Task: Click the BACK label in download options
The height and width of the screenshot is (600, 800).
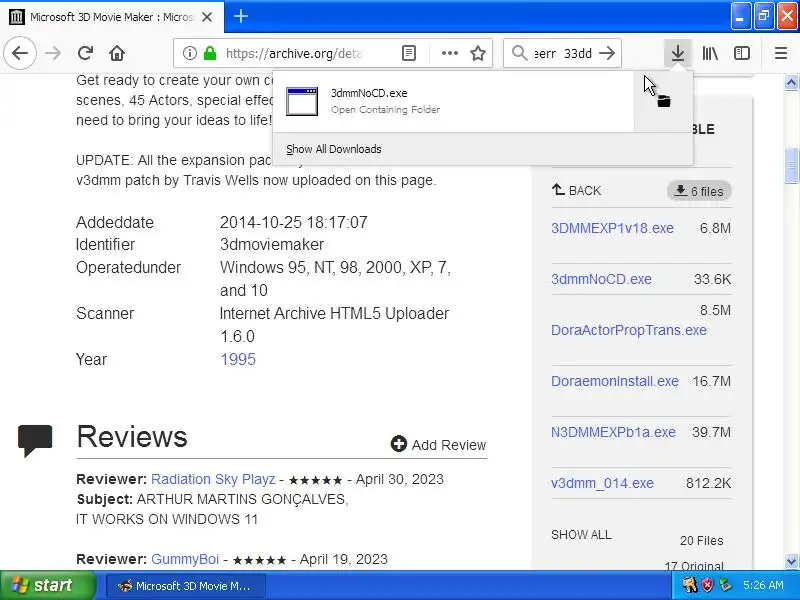Action: (x=585, y=190)
